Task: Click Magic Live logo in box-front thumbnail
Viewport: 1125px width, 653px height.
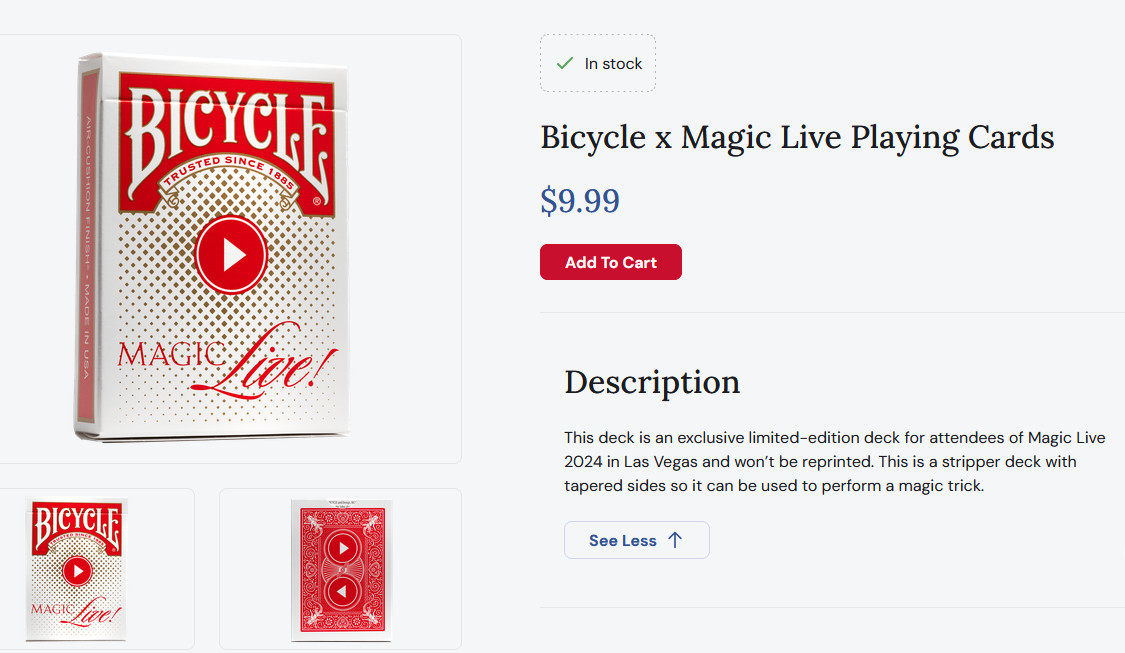Action: tap(78, 612)
